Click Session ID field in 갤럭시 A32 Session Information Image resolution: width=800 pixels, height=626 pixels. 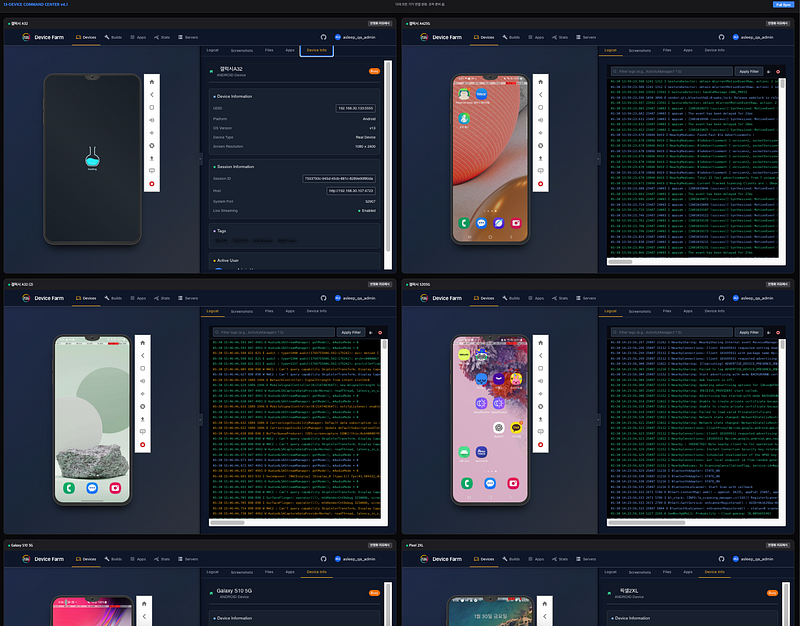pos(339,179)
